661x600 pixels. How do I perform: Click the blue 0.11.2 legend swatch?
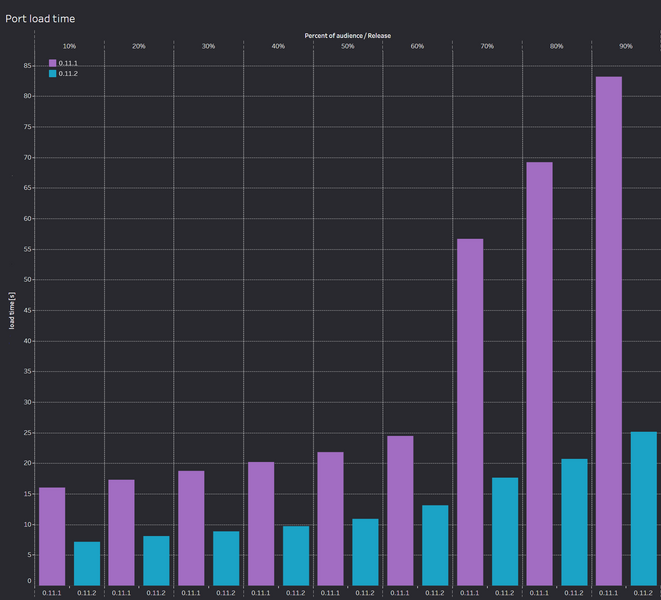(52, 73)
